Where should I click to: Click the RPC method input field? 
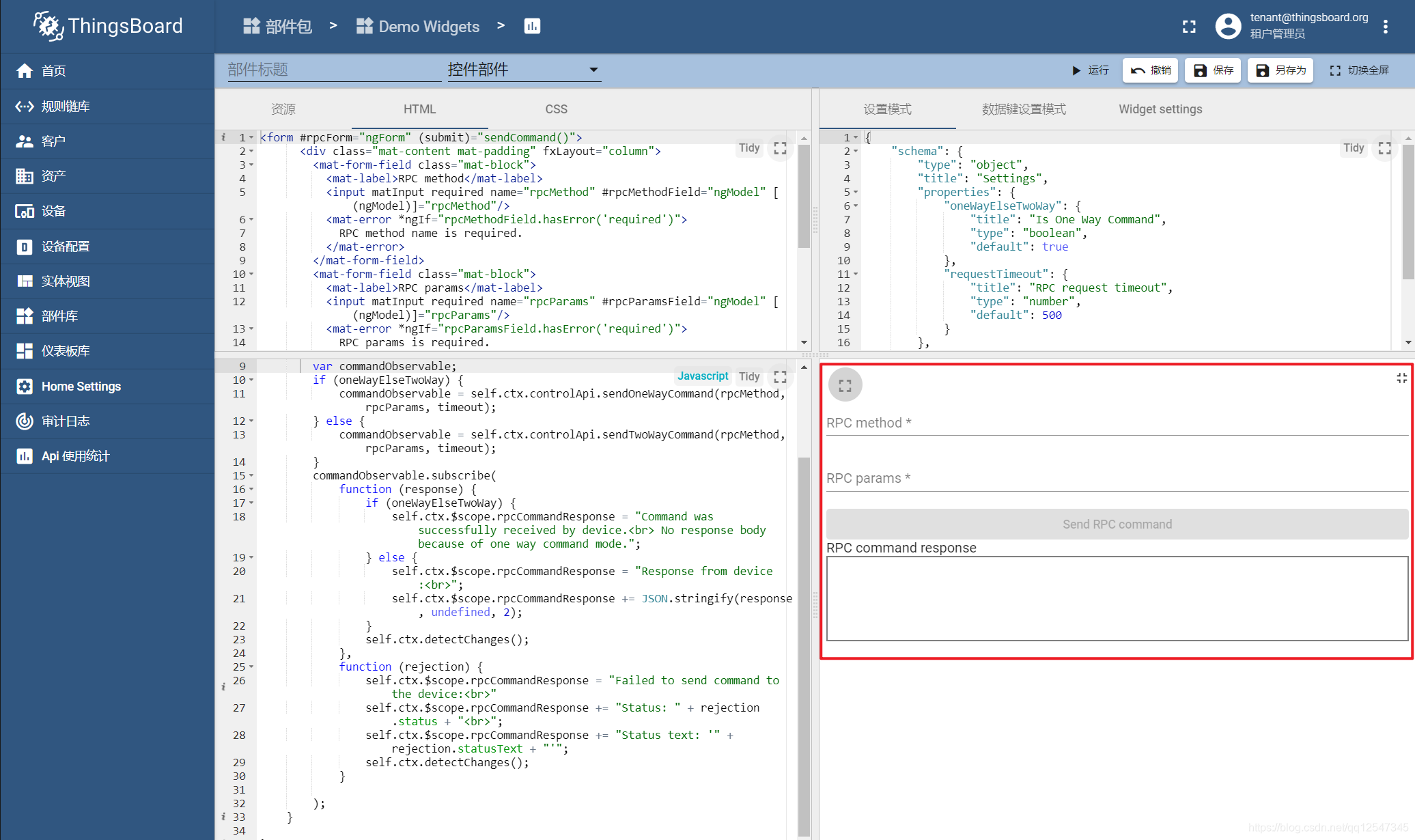click(1117, 423)
